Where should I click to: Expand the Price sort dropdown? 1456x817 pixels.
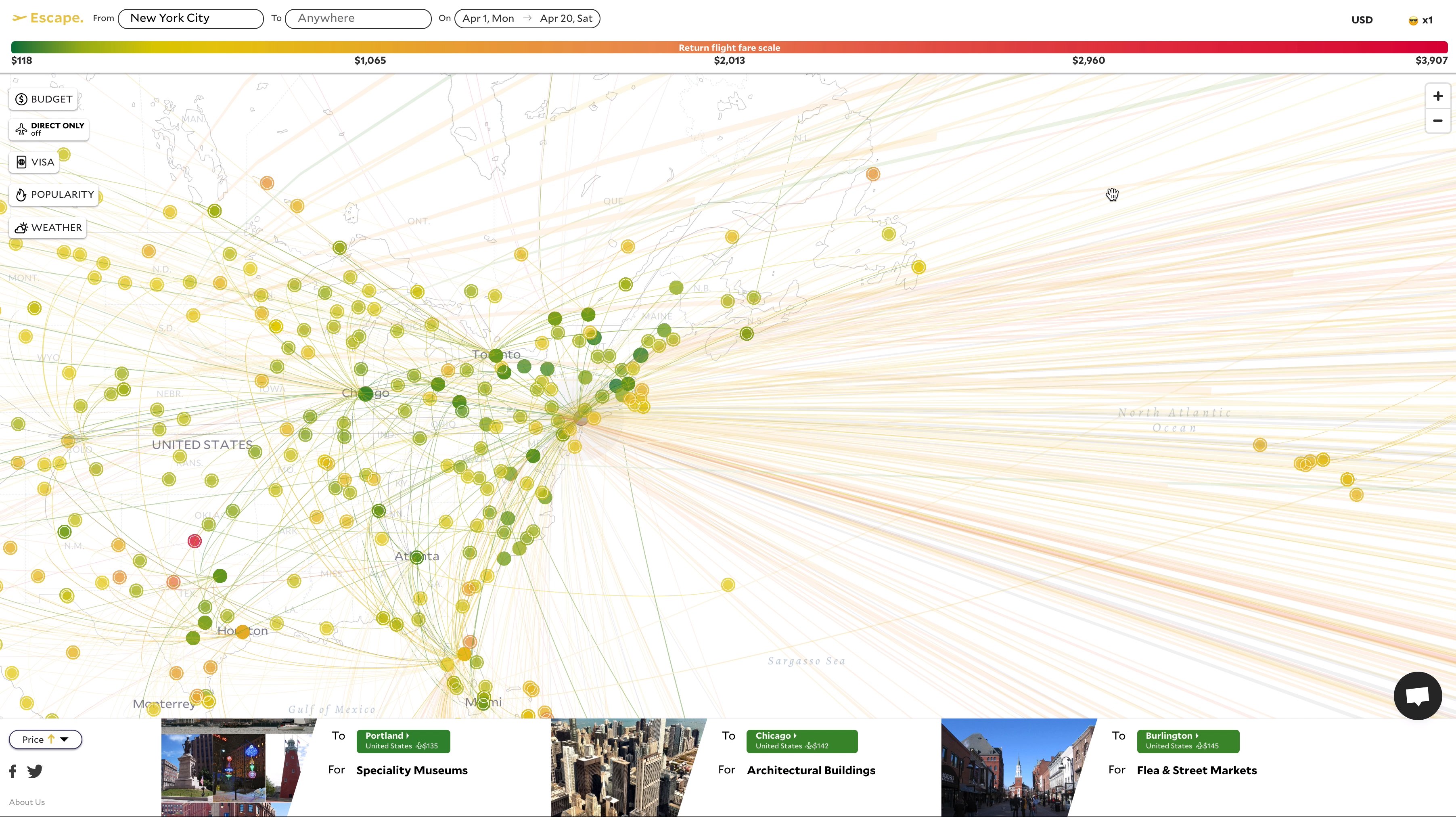click(45, 739)
